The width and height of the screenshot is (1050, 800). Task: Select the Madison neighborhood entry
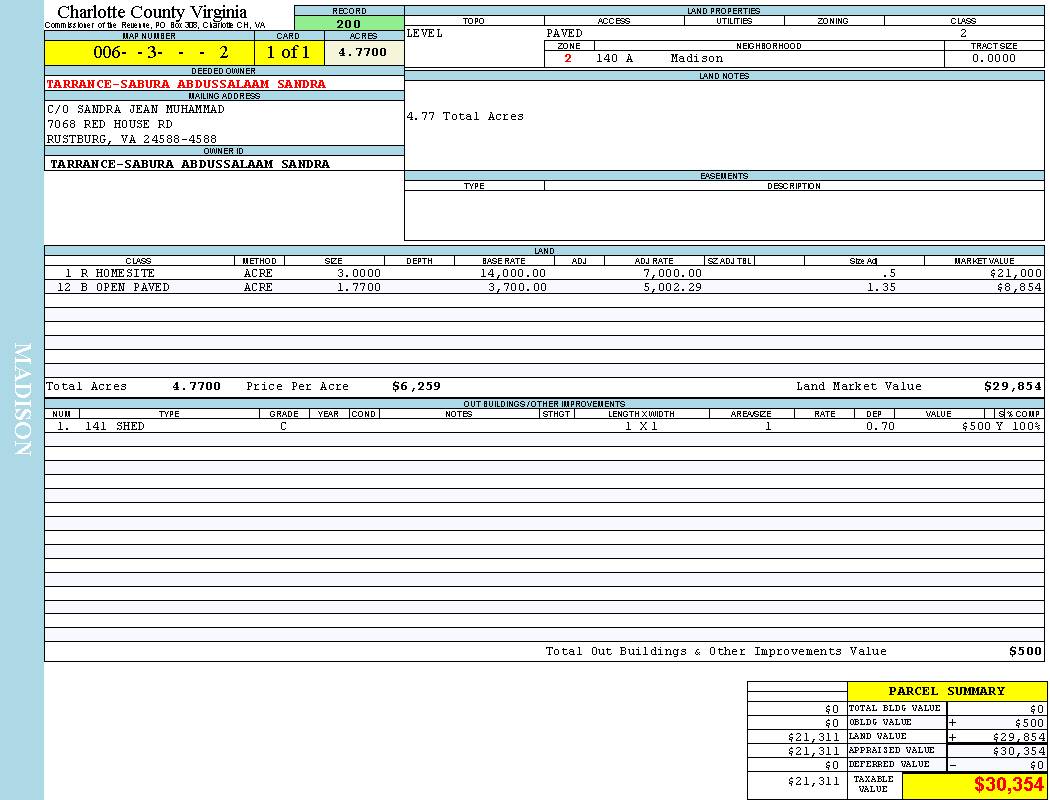[696, 58]
